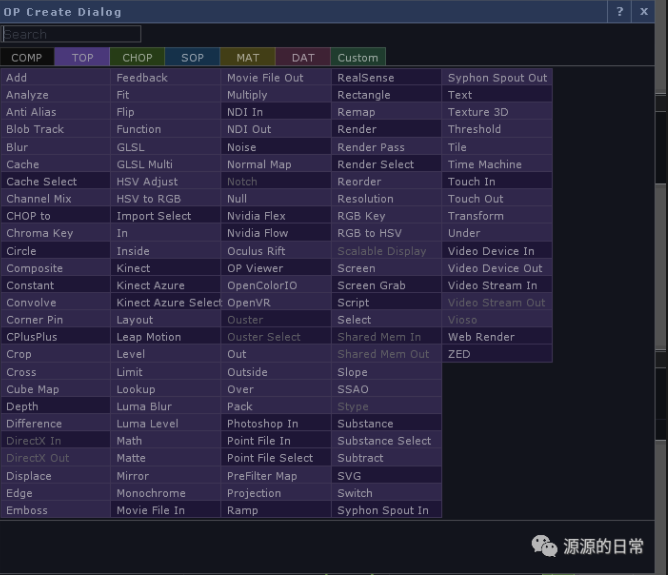The image size is (668, 575).
Task: Choose the Crop operator
Action: (x=55, y=354)
